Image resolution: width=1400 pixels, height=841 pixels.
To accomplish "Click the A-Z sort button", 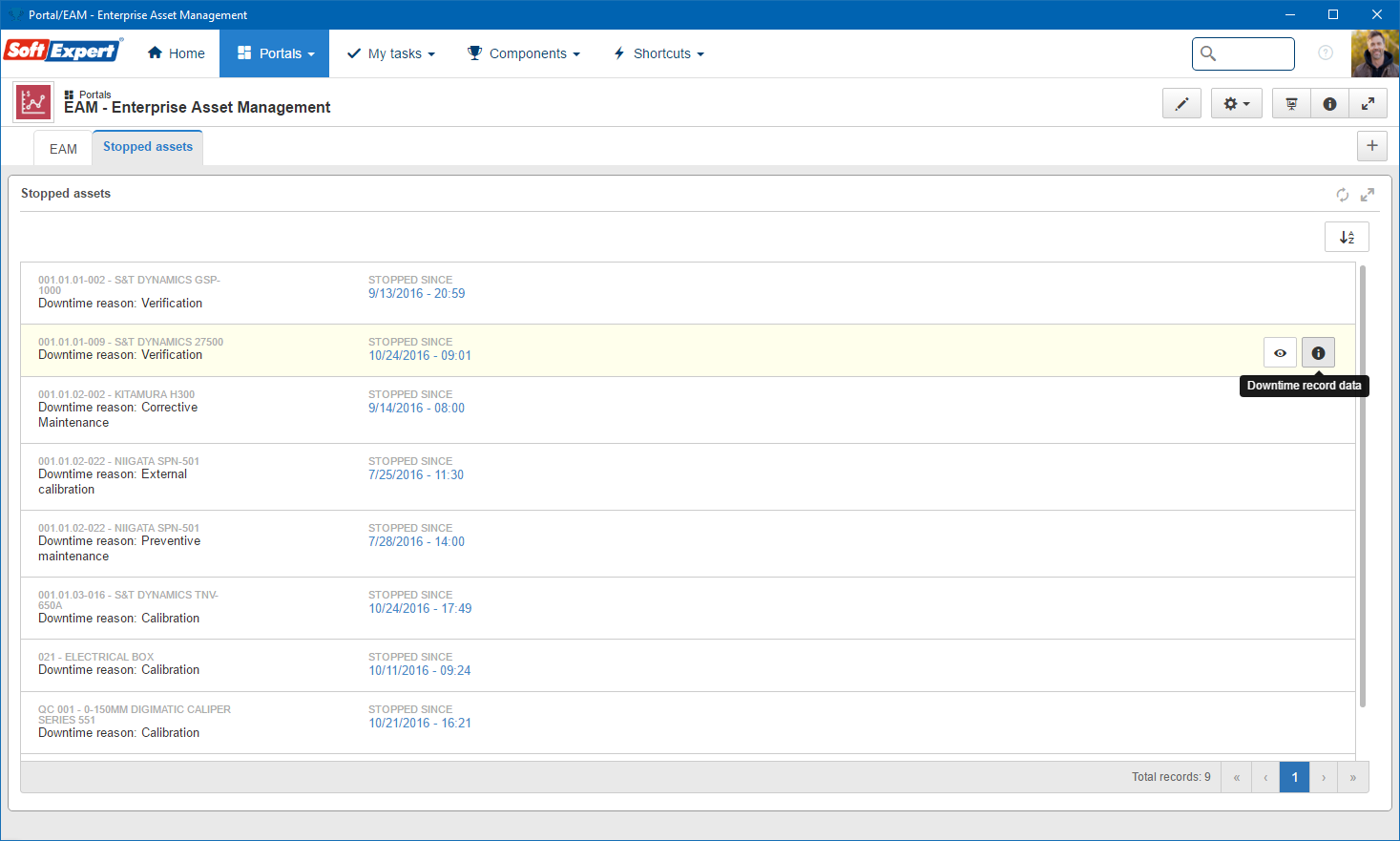I will click(1347, 237).
